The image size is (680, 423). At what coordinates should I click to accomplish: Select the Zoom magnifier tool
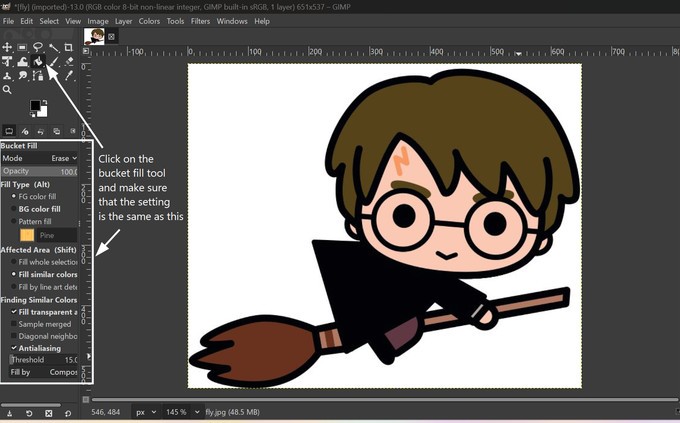pyautogui.click(x=7, y=90)
